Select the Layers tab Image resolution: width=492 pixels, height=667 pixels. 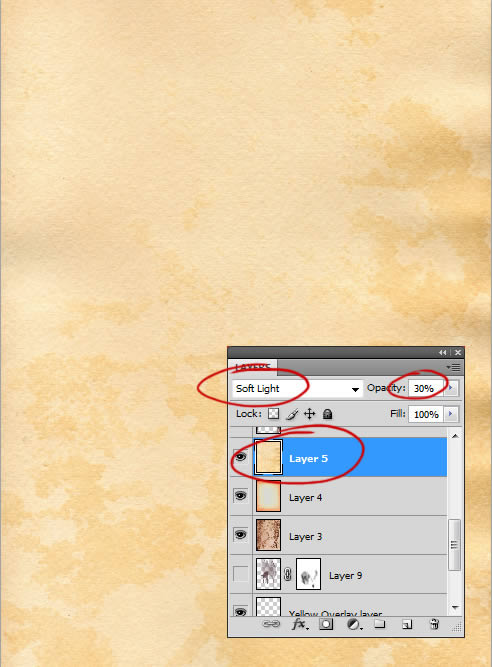(x=253, y=367)
